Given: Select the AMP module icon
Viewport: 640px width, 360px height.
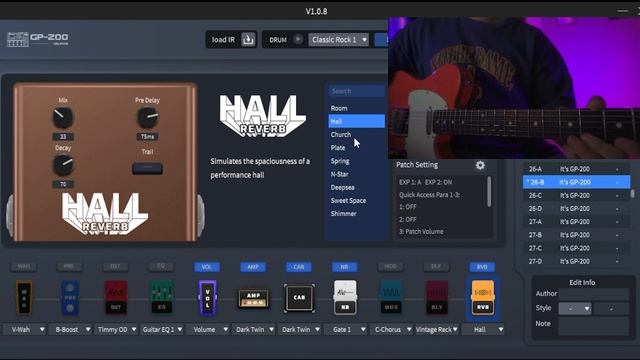Looking at the screenshot, I should [253, 299].
